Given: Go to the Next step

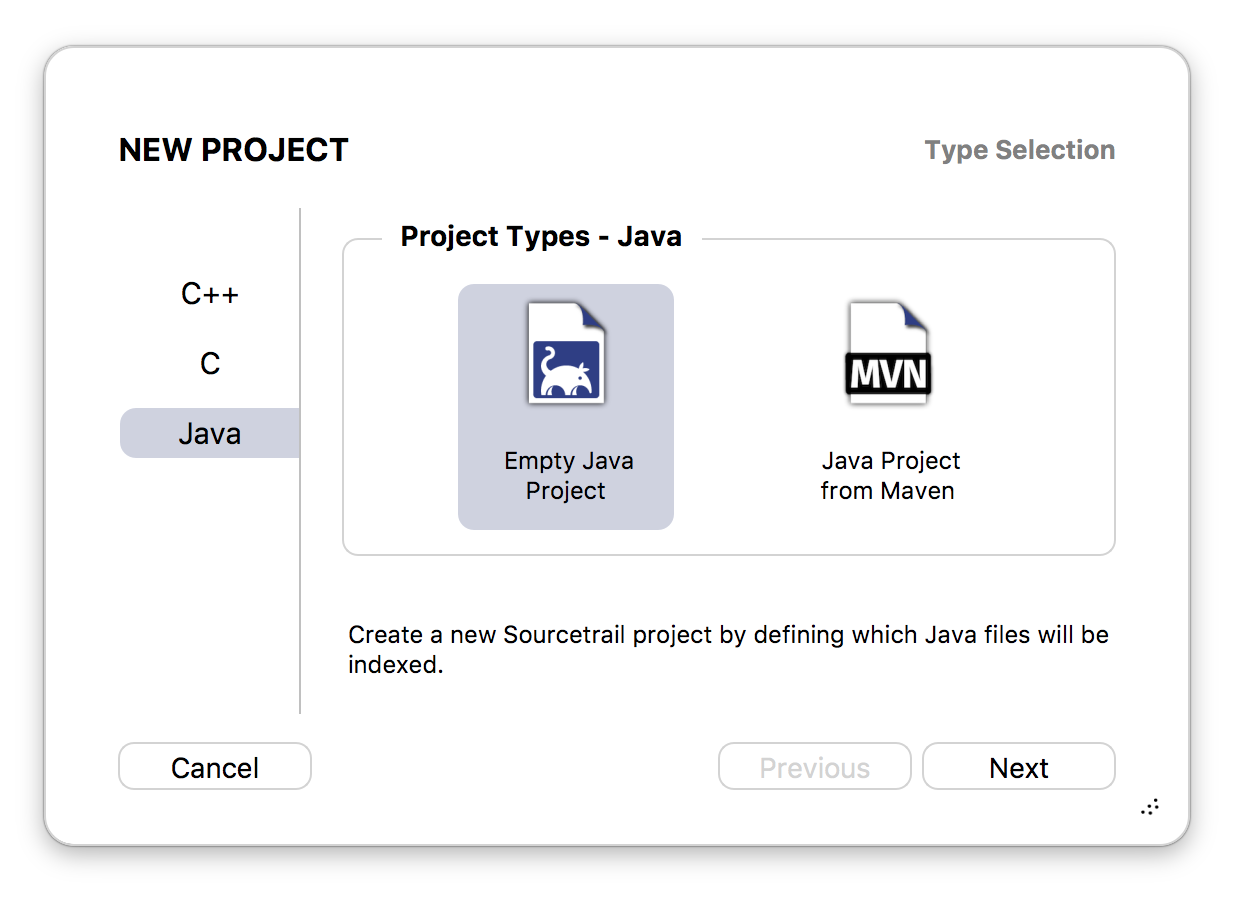Looking at the screenshot, I should 1018,767.
